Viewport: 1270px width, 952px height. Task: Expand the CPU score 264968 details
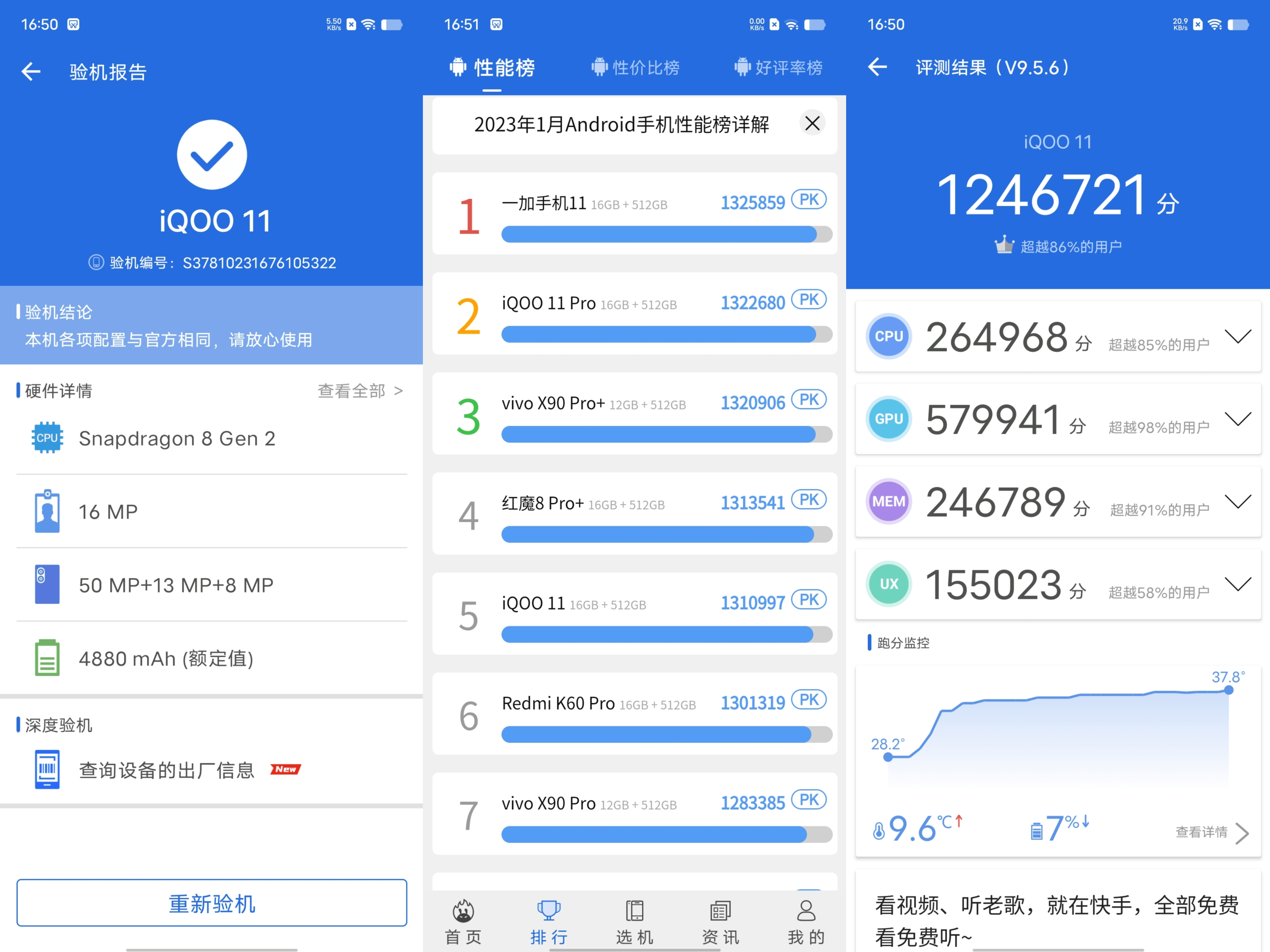click(1238, 336)
